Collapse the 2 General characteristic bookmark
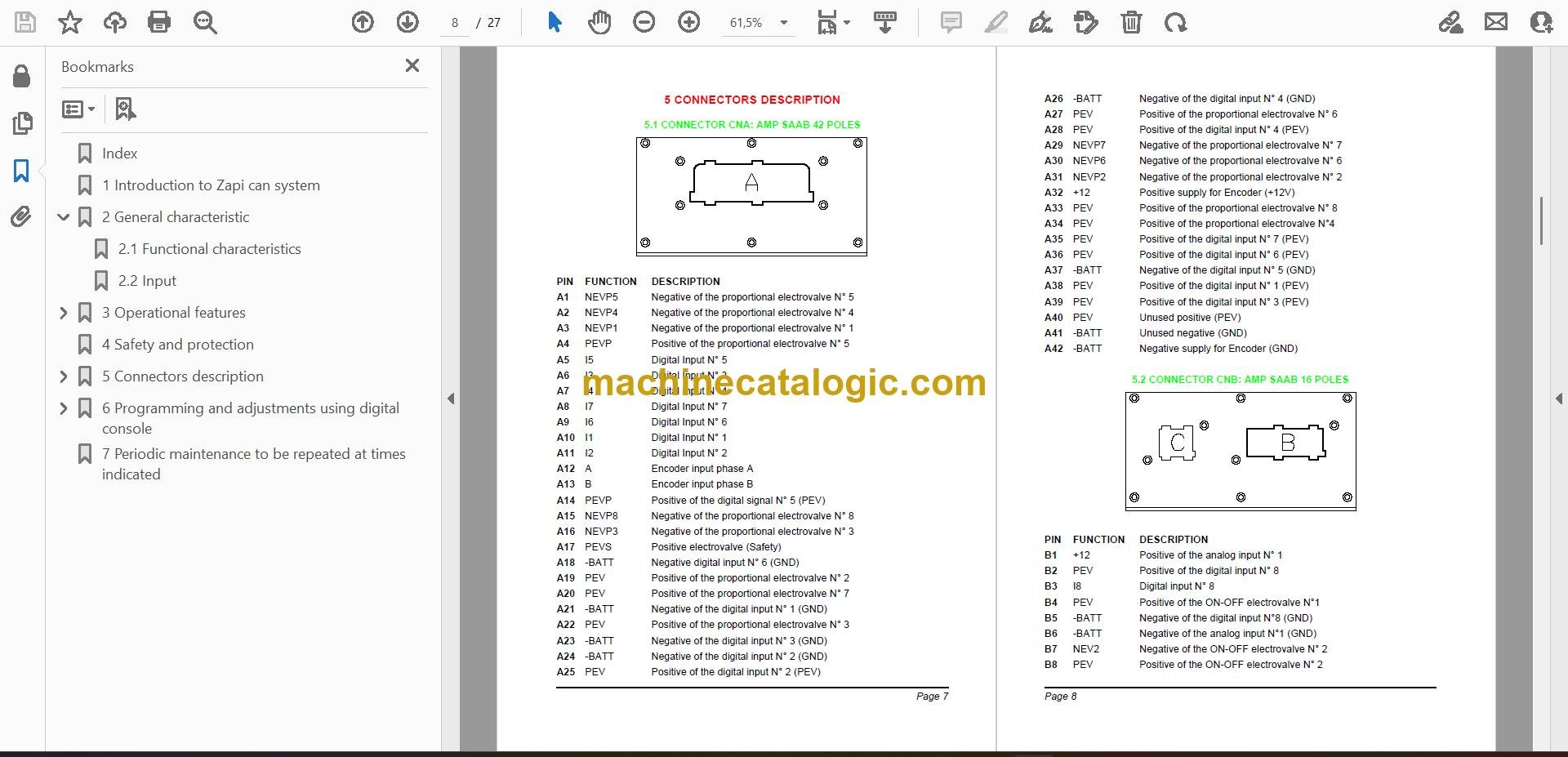The image size is (1568, 757). [64, 217]
